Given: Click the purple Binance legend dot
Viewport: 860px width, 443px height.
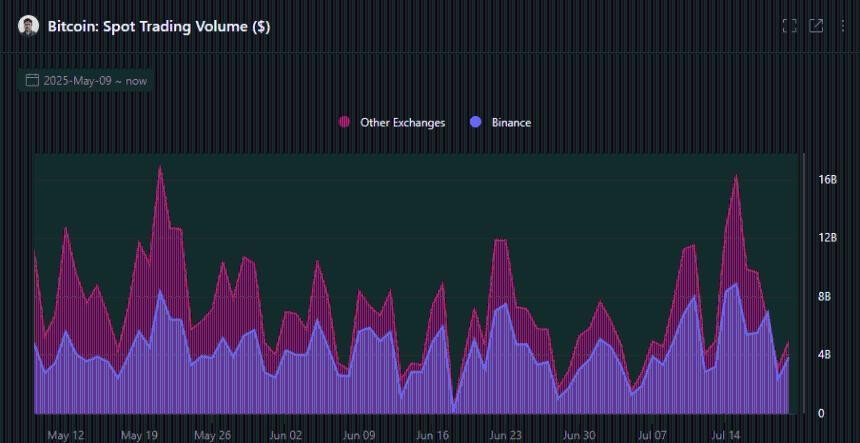Looking at the screenshot, I should (x=475, y=122).
